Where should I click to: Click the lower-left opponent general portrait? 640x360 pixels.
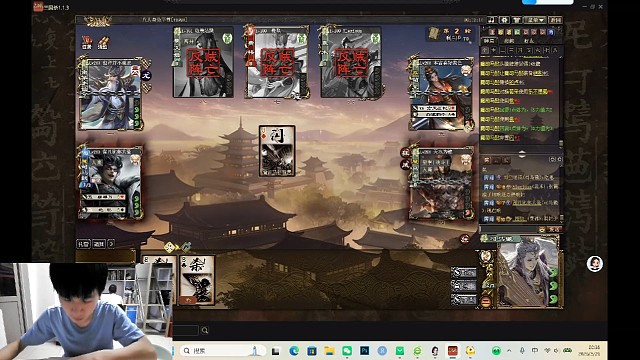(110, 184)
